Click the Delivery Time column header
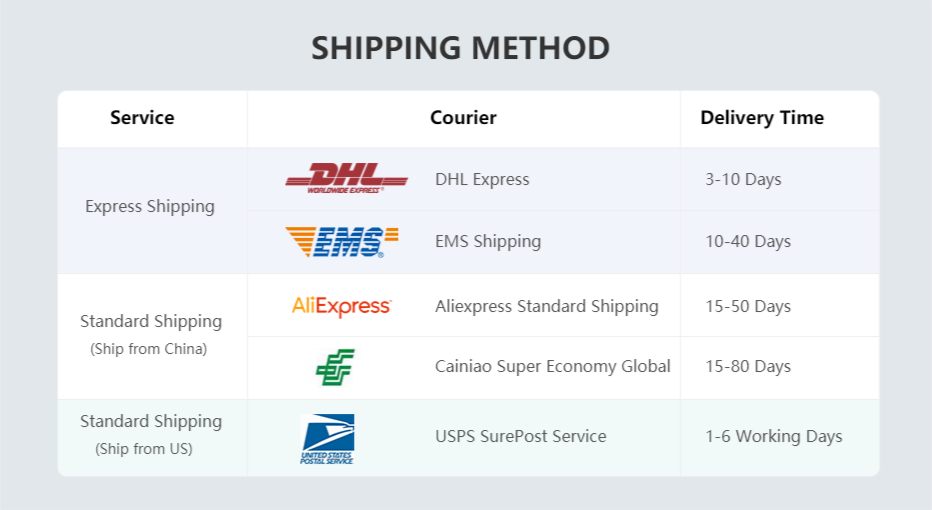932x510 pixels. (762, 118)
